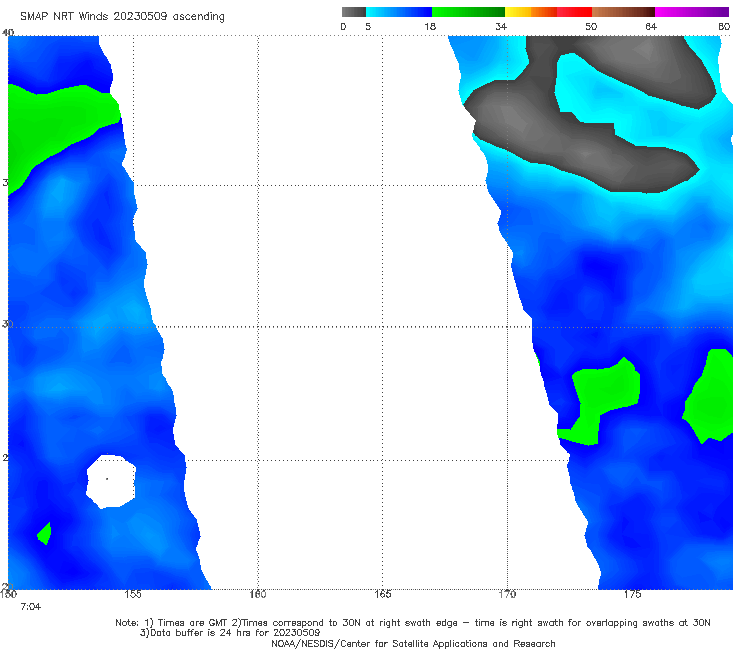Viewport: 740px width, 650px height.
Task: Click the color bar label '5'
Action: (x=368, y=27)
